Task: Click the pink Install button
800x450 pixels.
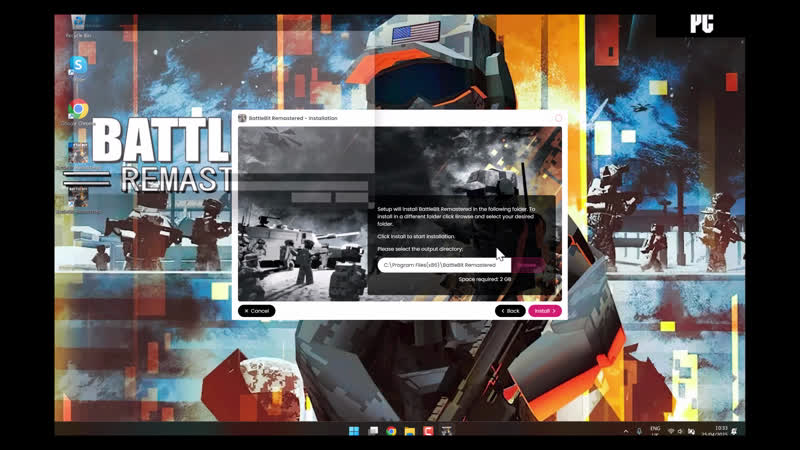Action: click(x=544, y=311)
